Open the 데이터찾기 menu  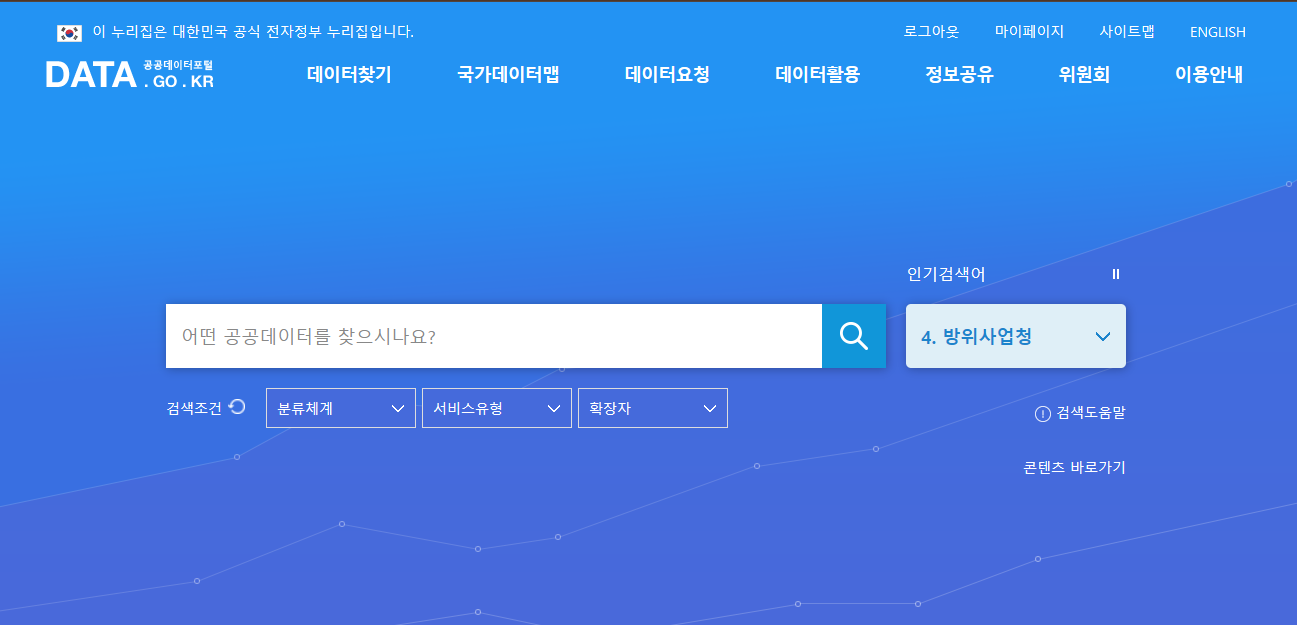[x=349, y=74]
